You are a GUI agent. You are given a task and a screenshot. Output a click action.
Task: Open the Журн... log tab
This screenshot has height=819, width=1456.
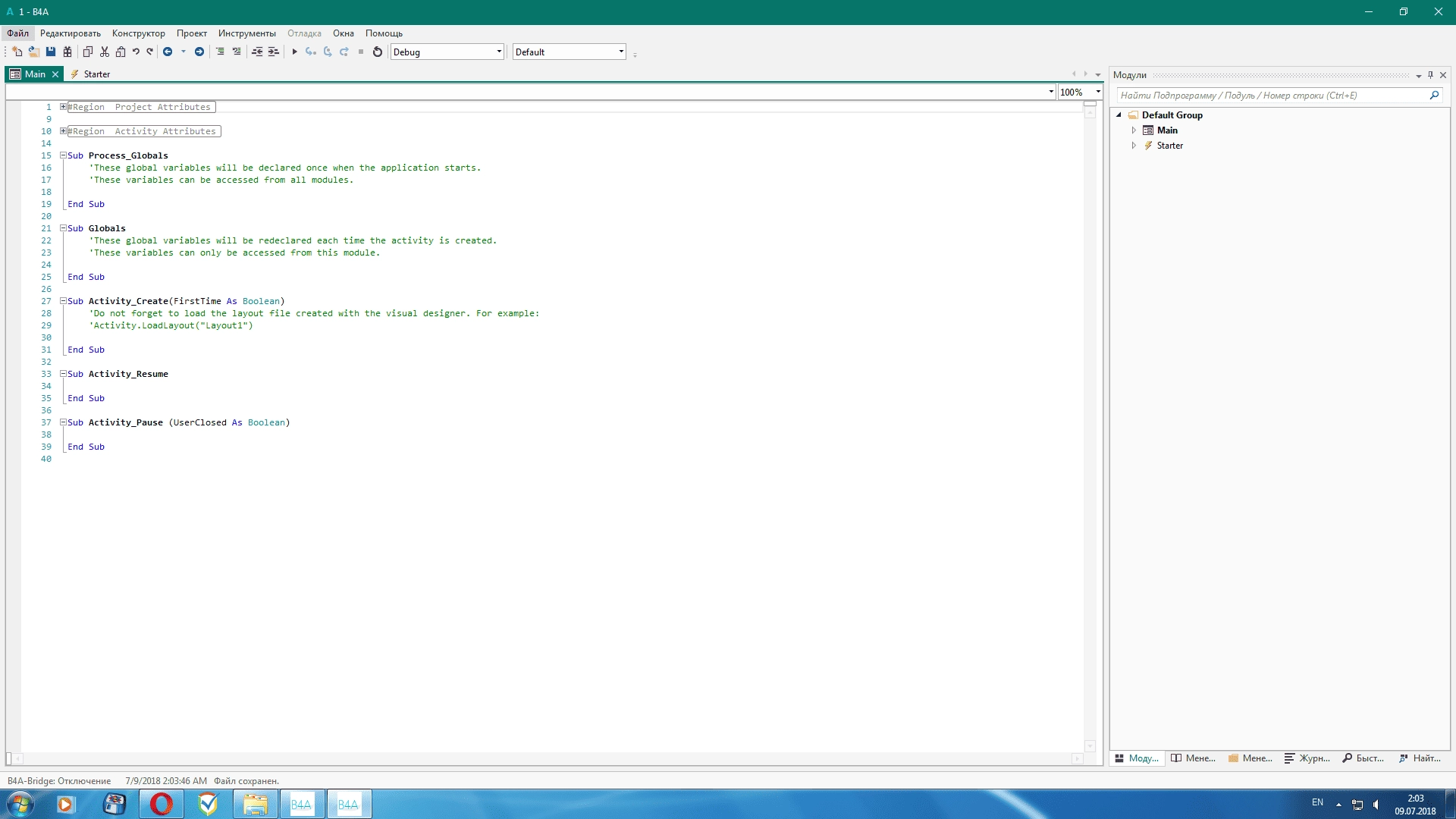point(1307,758)
